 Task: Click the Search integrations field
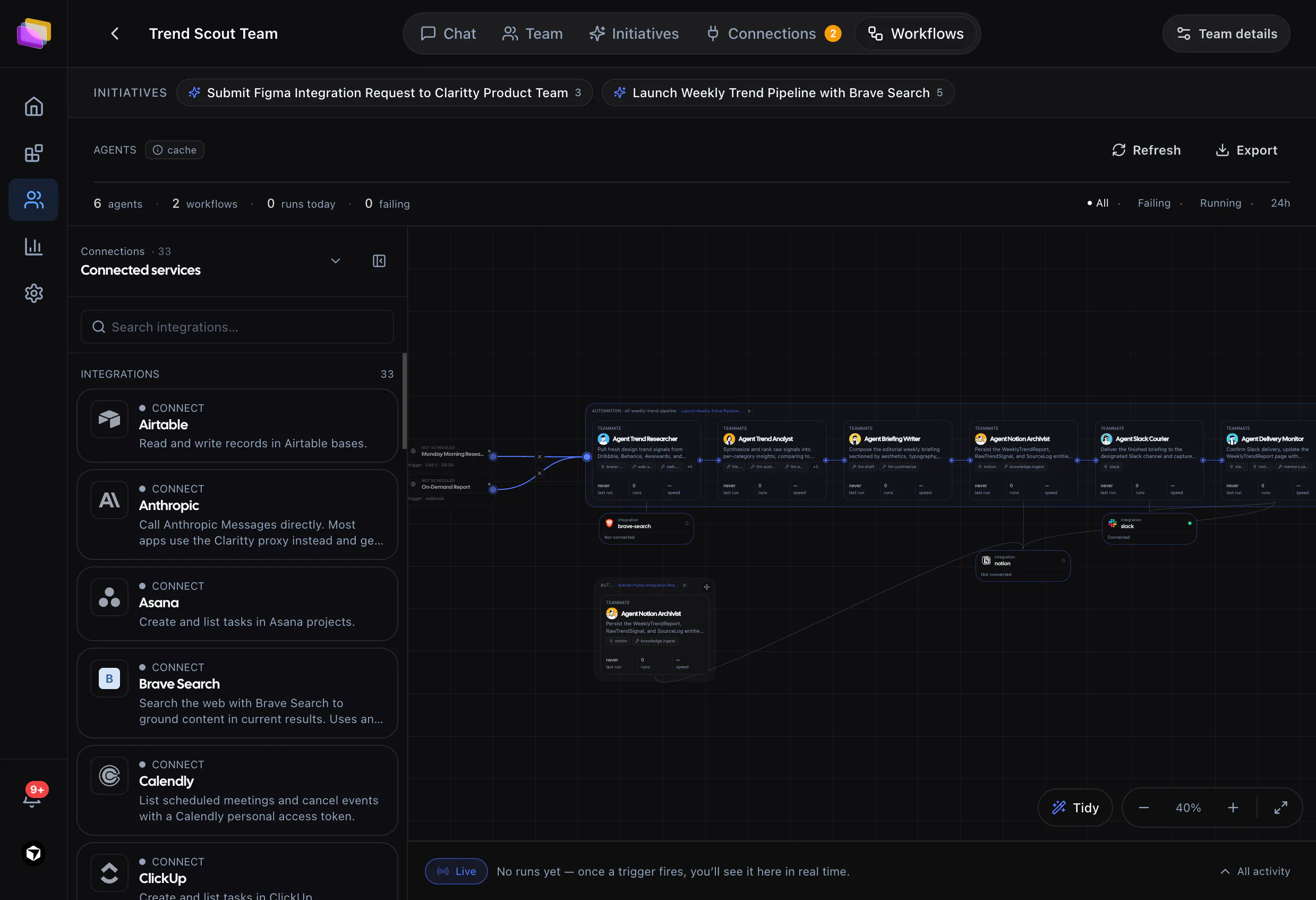pos(237,327)
